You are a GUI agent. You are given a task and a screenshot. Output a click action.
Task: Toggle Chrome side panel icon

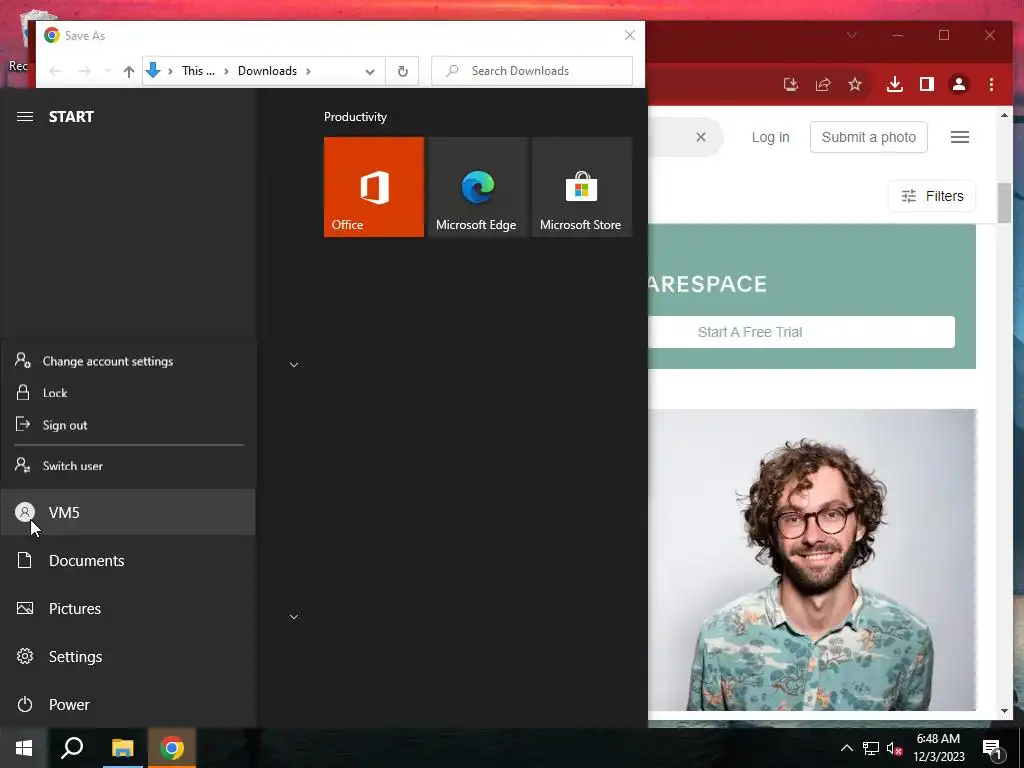(x=927, y=84)
